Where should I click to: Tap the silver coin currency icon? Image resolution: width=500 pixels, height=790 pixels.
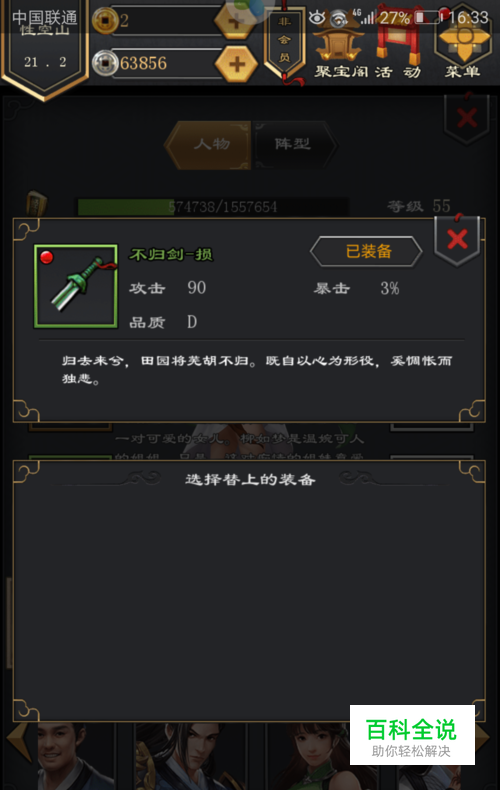(105, 63)
